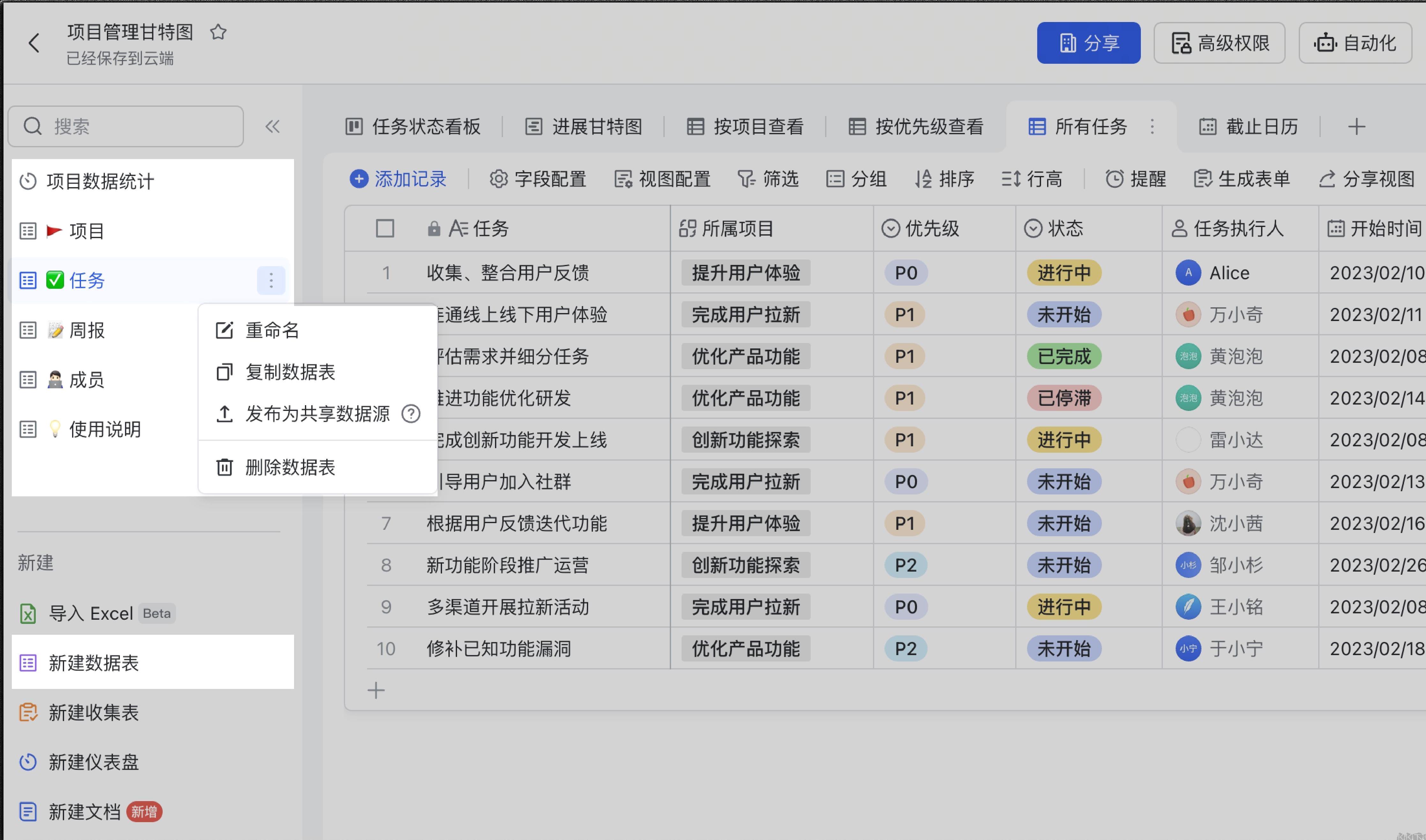Open the 提醒 reminder tool
This screenshot has width=1426, height=840.
coord(1135,179)
